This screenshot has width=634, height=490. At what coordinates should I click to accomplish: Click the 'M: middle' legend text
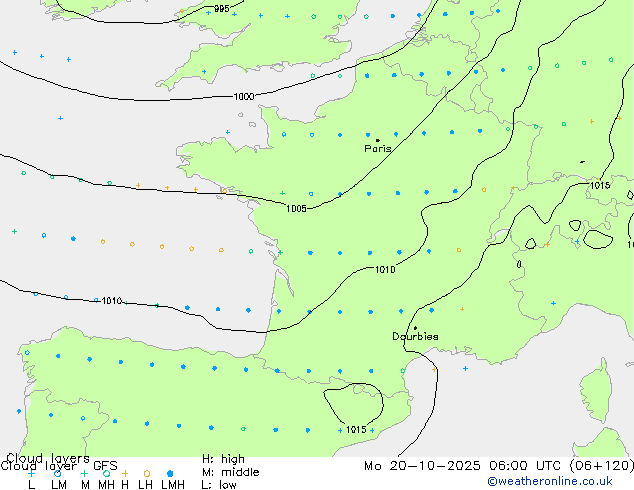230,472
